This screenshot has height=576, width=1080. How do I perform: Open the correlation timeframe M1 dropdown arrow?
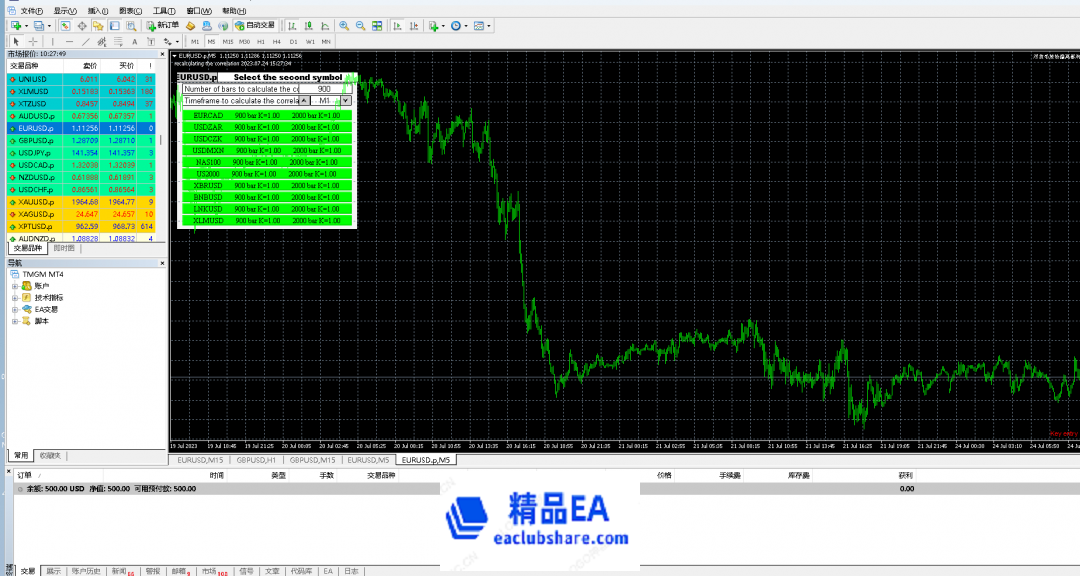pos(345,101)
